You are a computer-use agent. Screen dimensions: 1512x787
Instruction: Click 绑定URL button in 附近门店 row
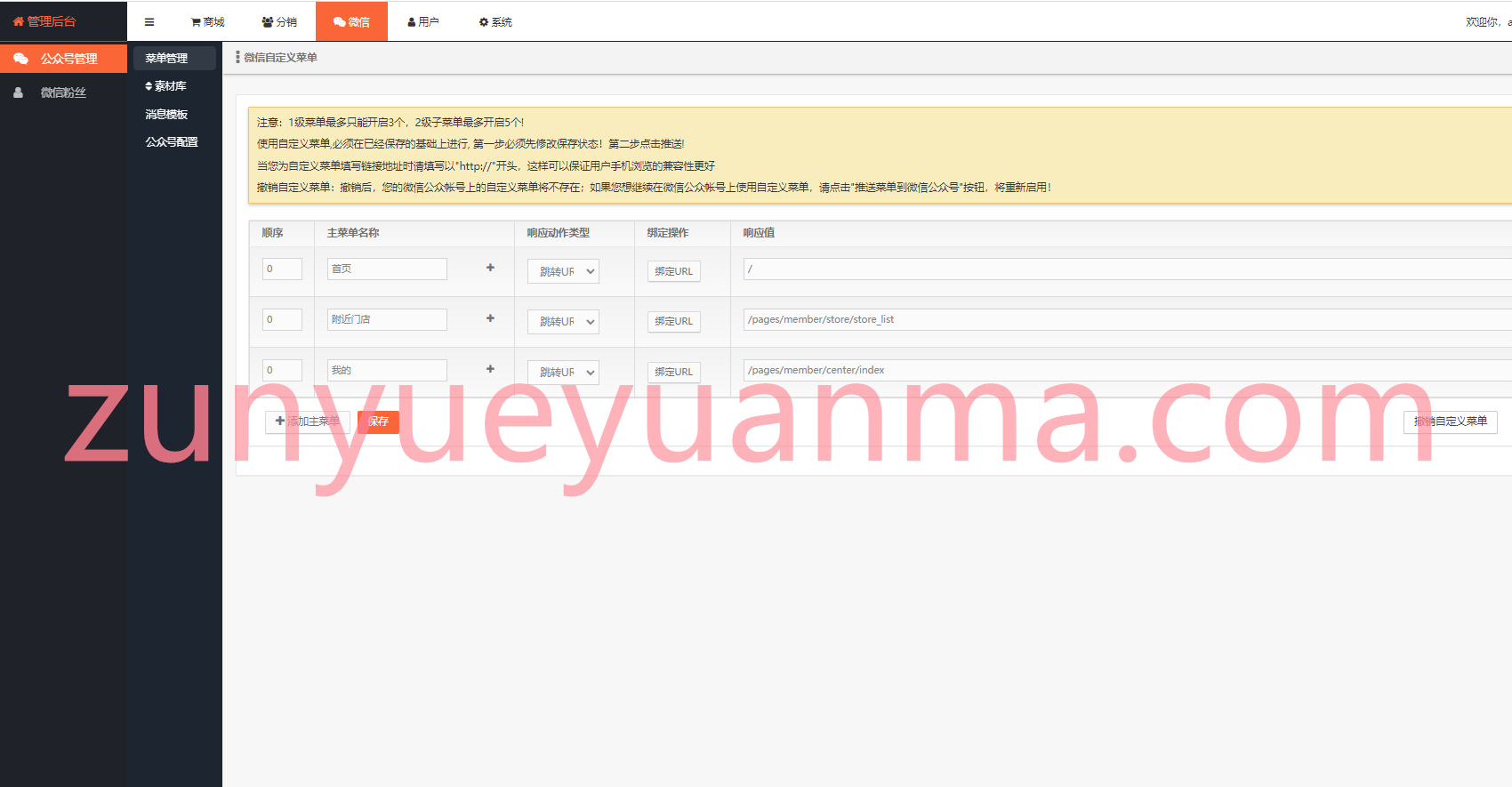(673, 322)
